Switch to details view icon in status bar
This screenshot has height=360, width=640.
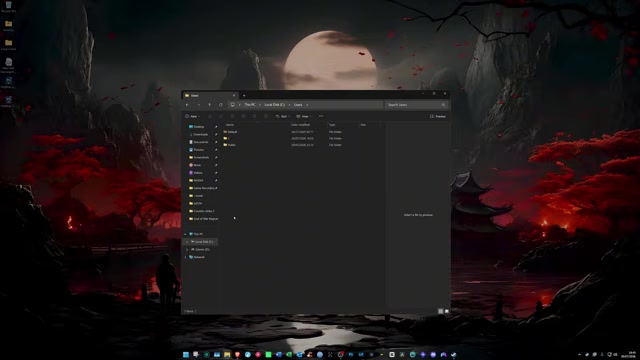click(440, 311)
